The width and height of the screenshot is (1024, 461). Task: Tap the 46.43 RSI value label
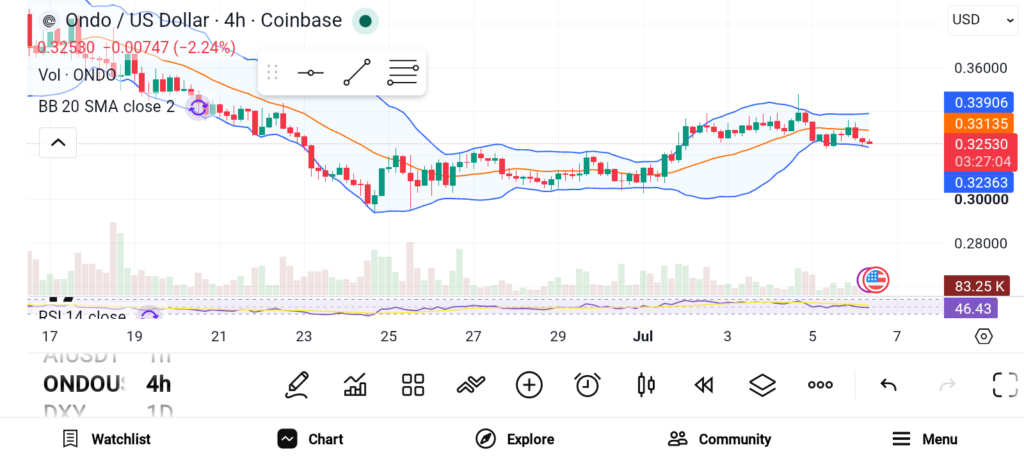(971, 308)
